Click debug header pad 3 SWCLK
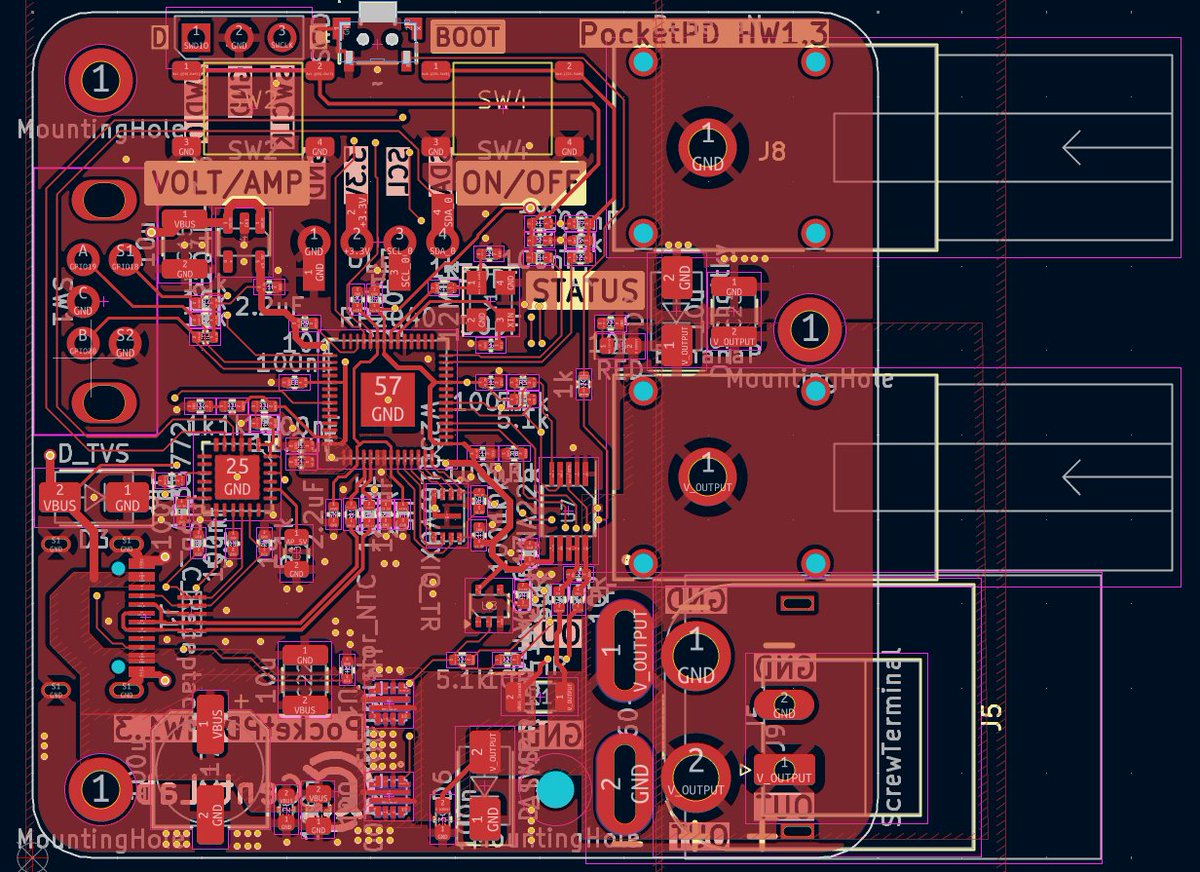1200x872 pixels. (281, 37)
